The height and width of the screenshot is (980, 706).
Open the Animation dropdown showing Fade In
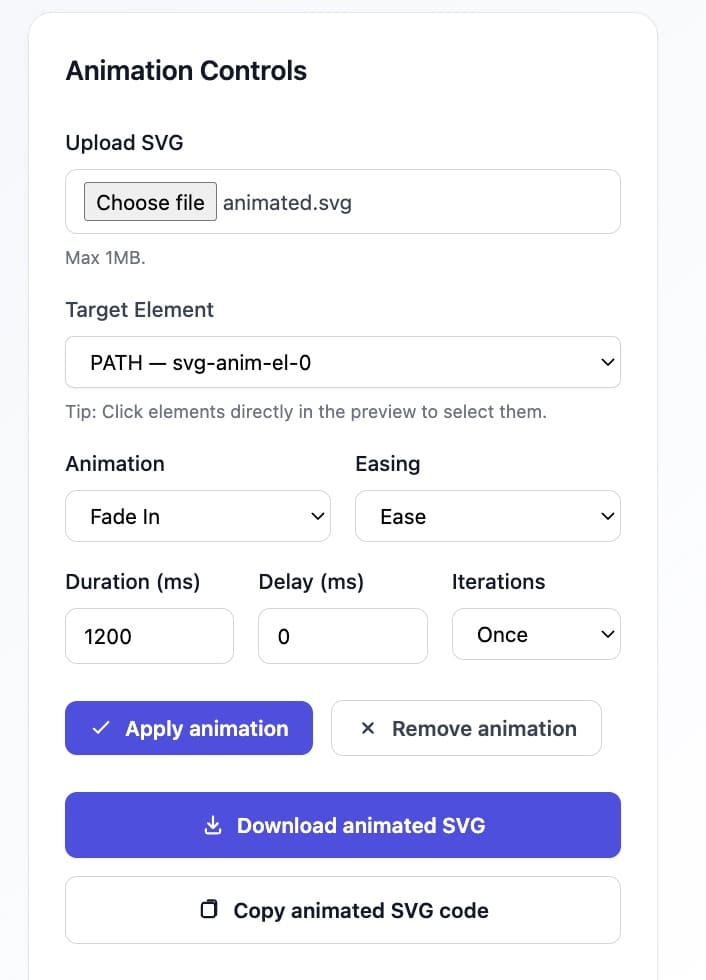tap(197, 516)
